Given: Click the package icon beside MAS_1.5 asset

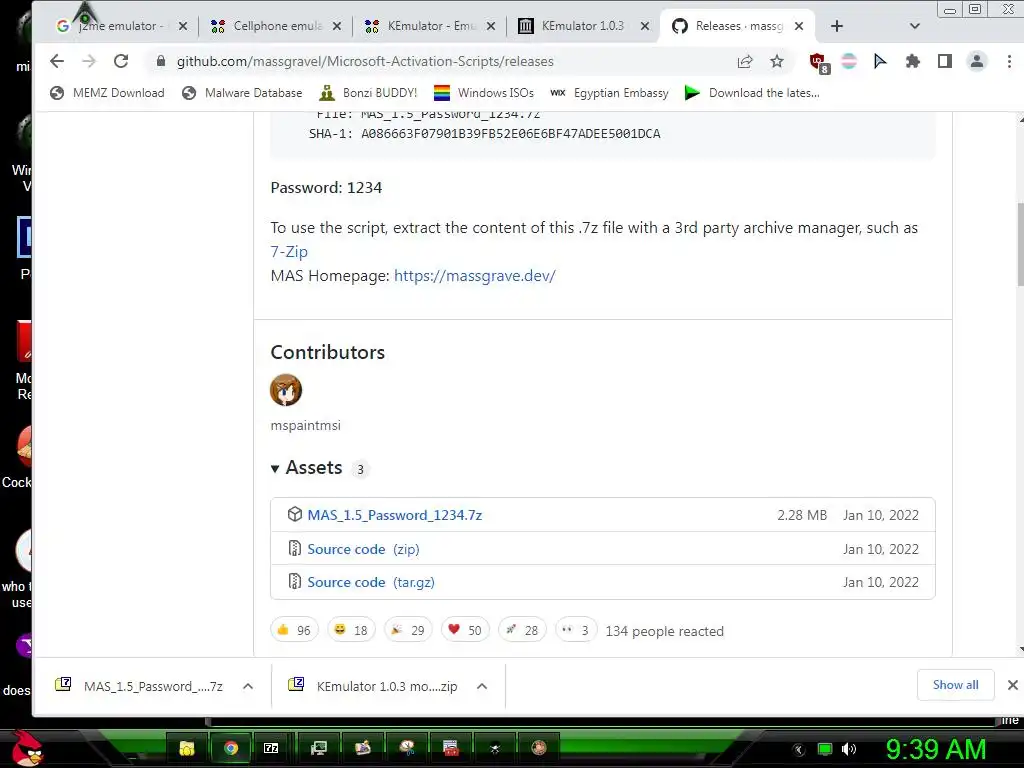Looking at the screenshot, I should (x=295, y=515).
